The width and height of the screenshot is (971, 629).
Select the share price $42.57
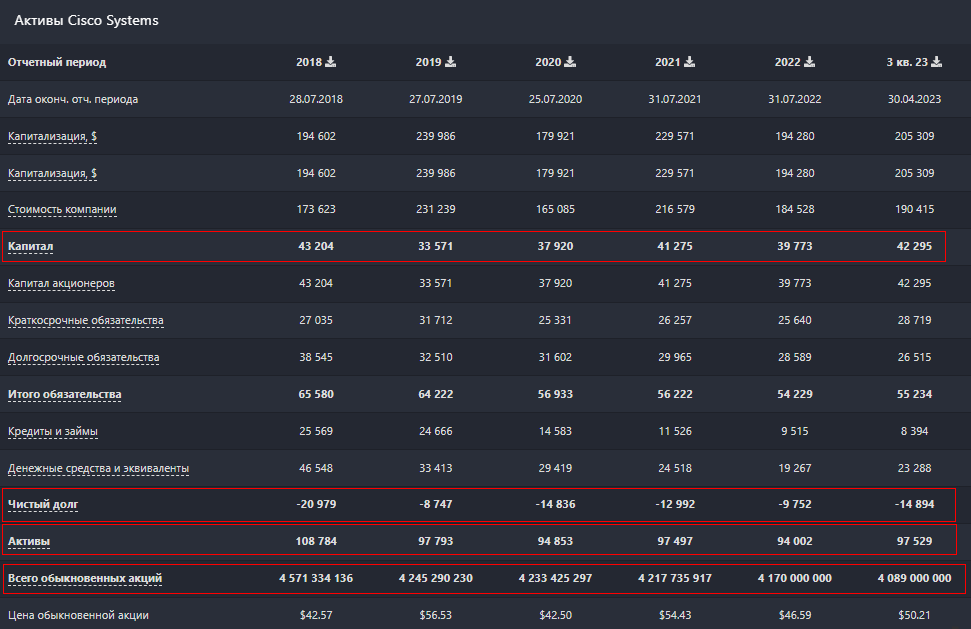coord(316,615)
